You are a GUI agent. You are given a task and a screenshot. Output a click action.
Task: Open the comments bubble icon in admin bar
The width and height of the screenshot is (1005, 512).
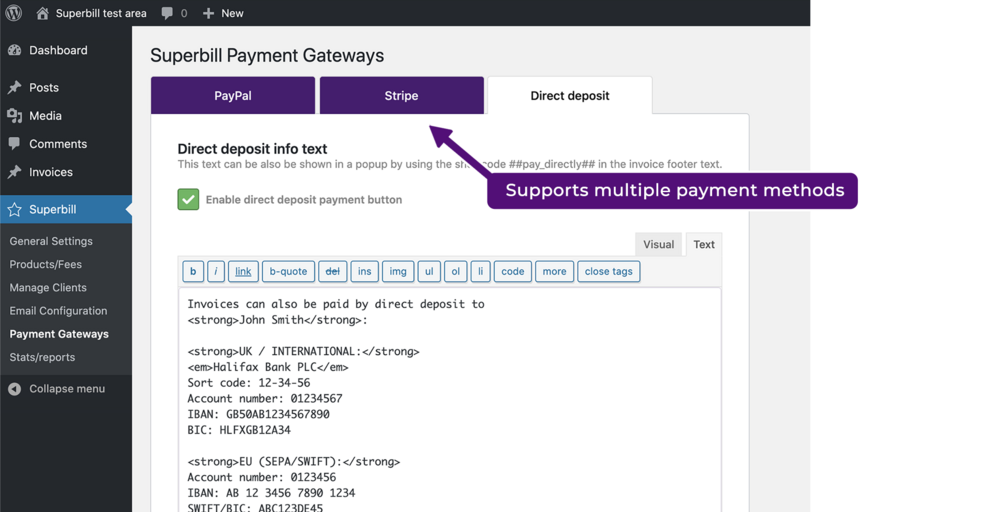tap(167, 13)
